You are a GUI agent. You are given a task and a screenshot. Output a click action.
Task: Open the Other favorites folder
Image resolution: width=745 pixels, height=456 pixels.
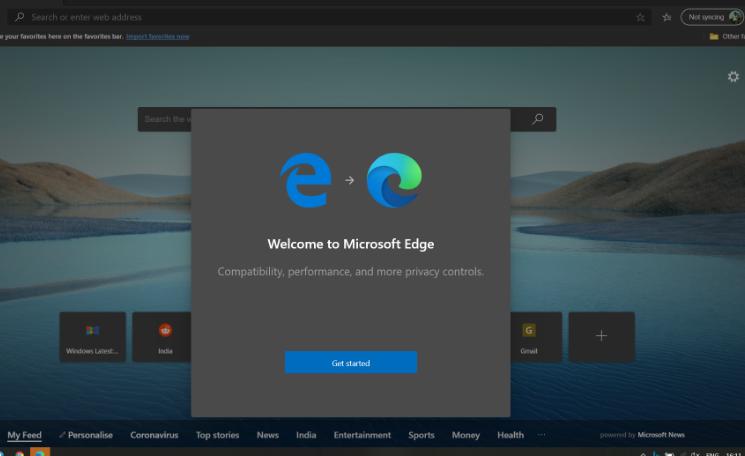[x=727, y=37]
